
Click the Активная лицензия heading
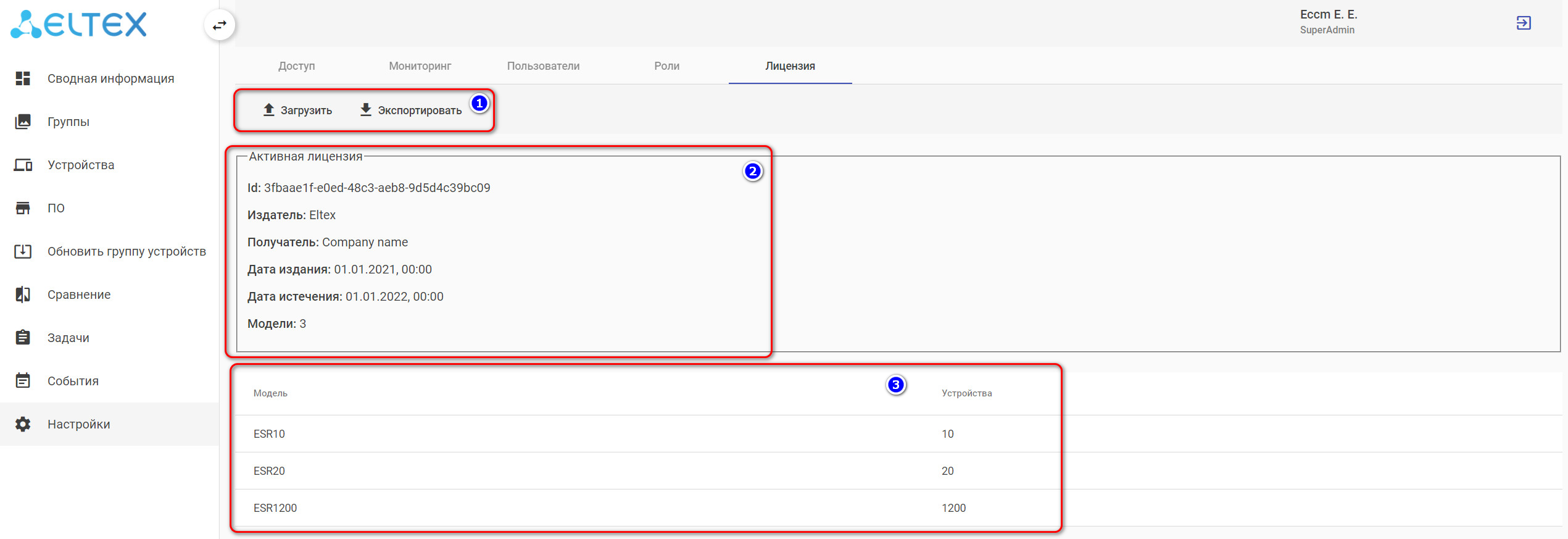pos(305,156)
